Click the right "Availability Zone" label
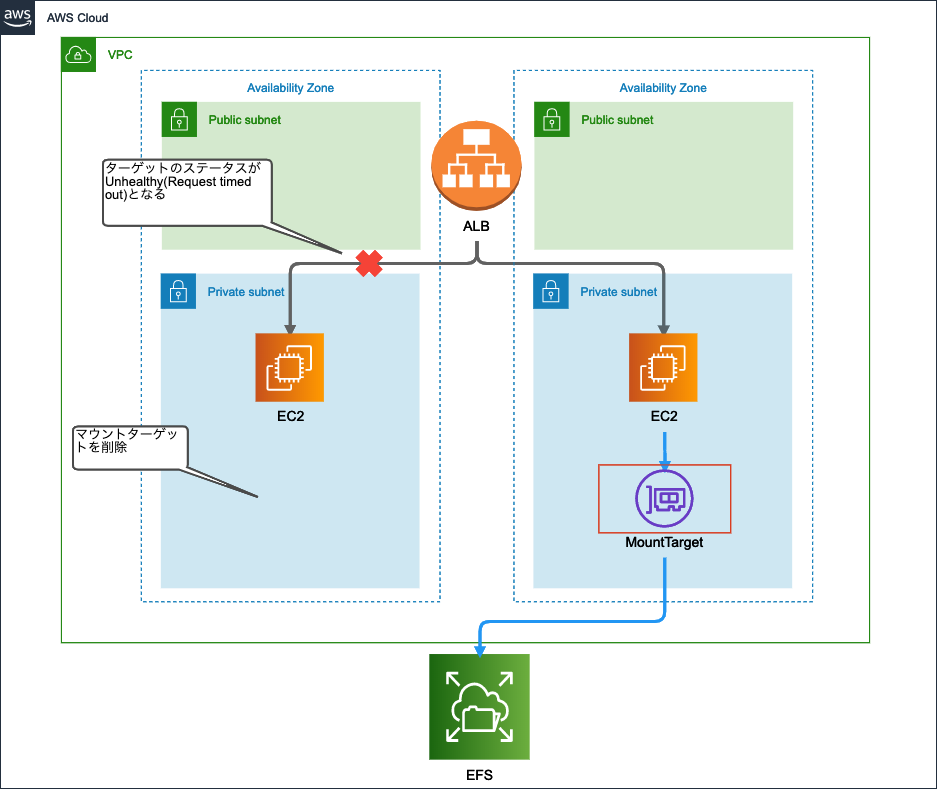Screen dimensions: 937x792 (663, 88)
